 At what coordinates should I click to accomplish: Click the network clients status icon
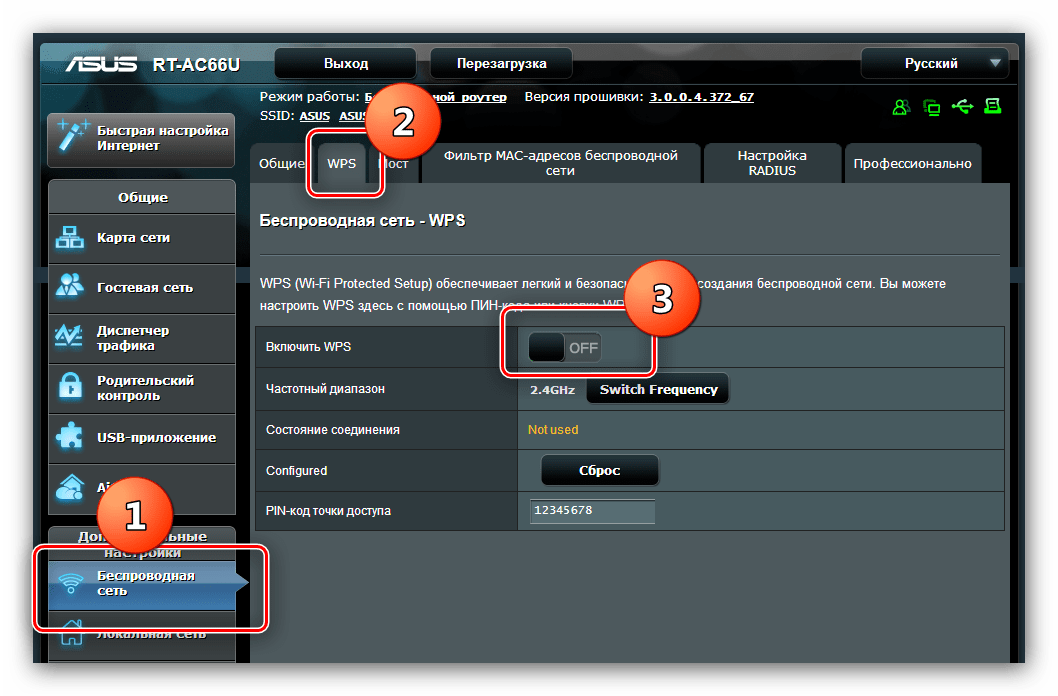(932, 107)
